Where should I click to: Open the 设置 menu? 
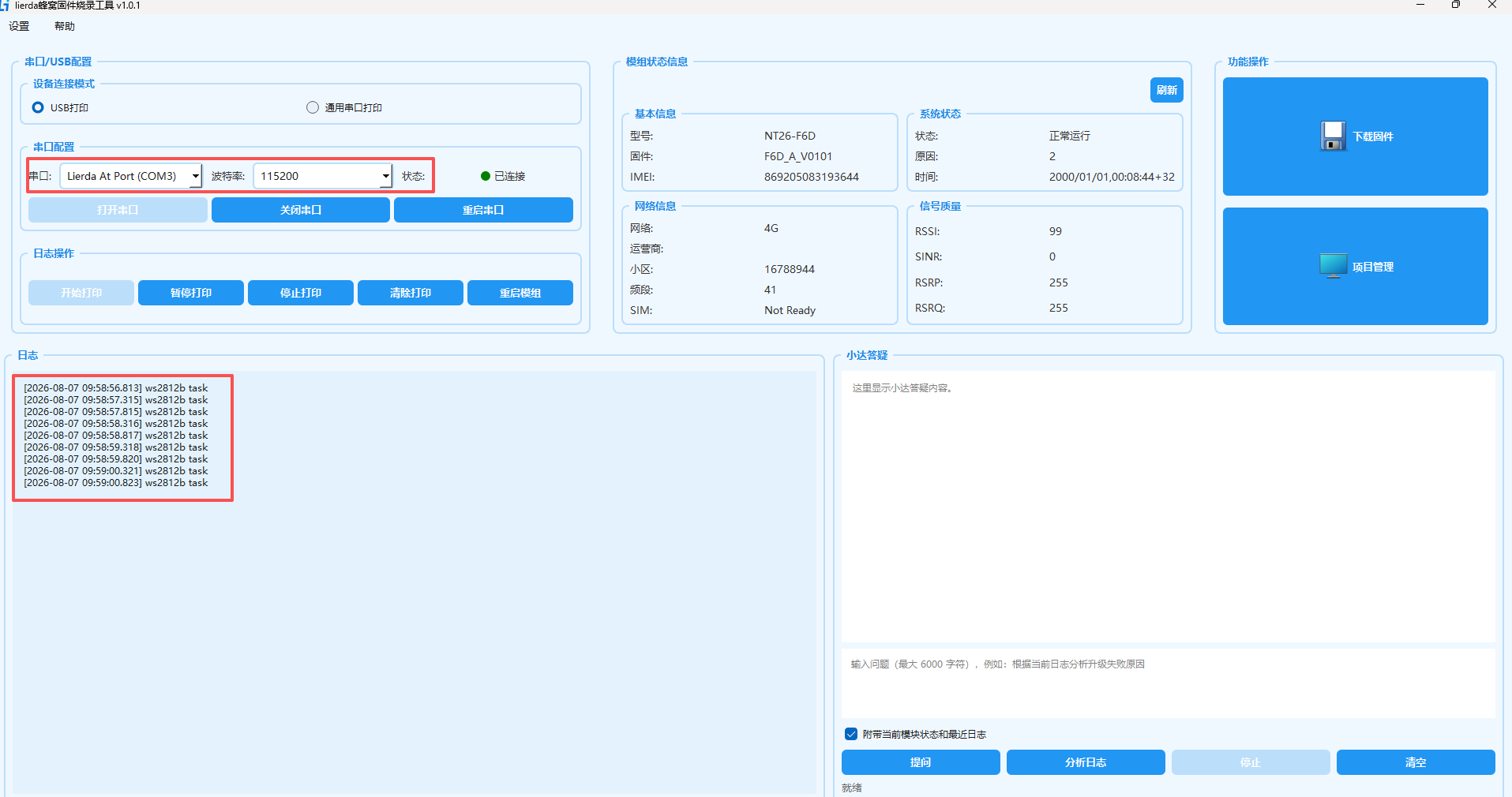click(19, 26)
